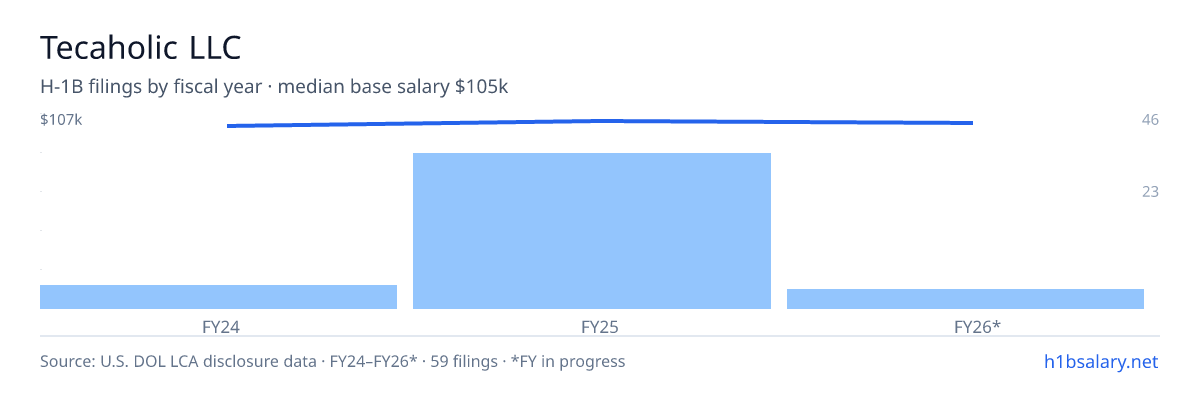Click the salary line's right end over FY26*
Screen dimensions: 1200x400
coord(970,123)
